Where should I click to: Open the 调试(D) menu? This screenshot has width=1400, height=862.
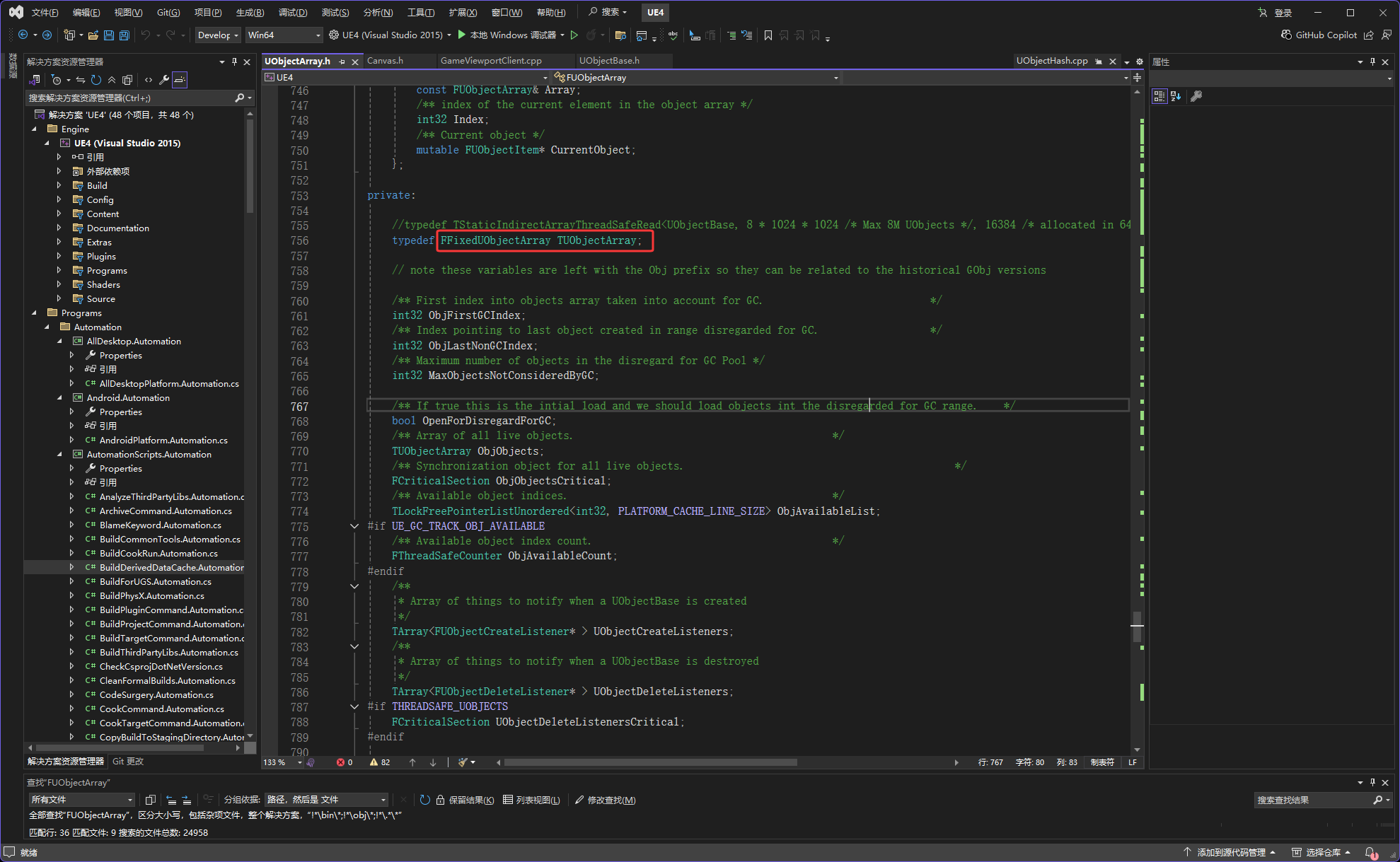click(292, 12)
